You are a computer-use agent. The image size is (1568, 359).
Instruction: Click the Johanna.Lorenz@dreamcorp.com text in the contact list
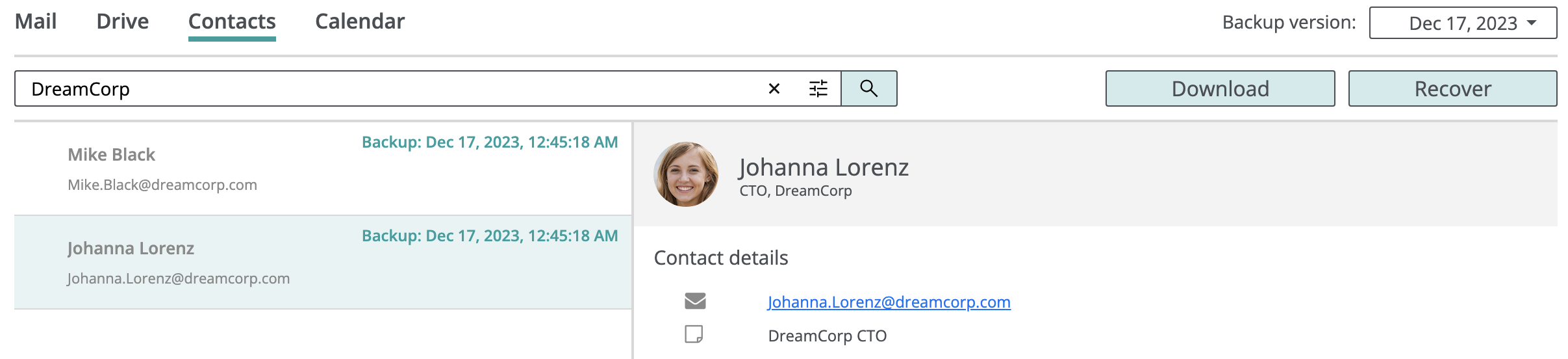tap(179, 279)
